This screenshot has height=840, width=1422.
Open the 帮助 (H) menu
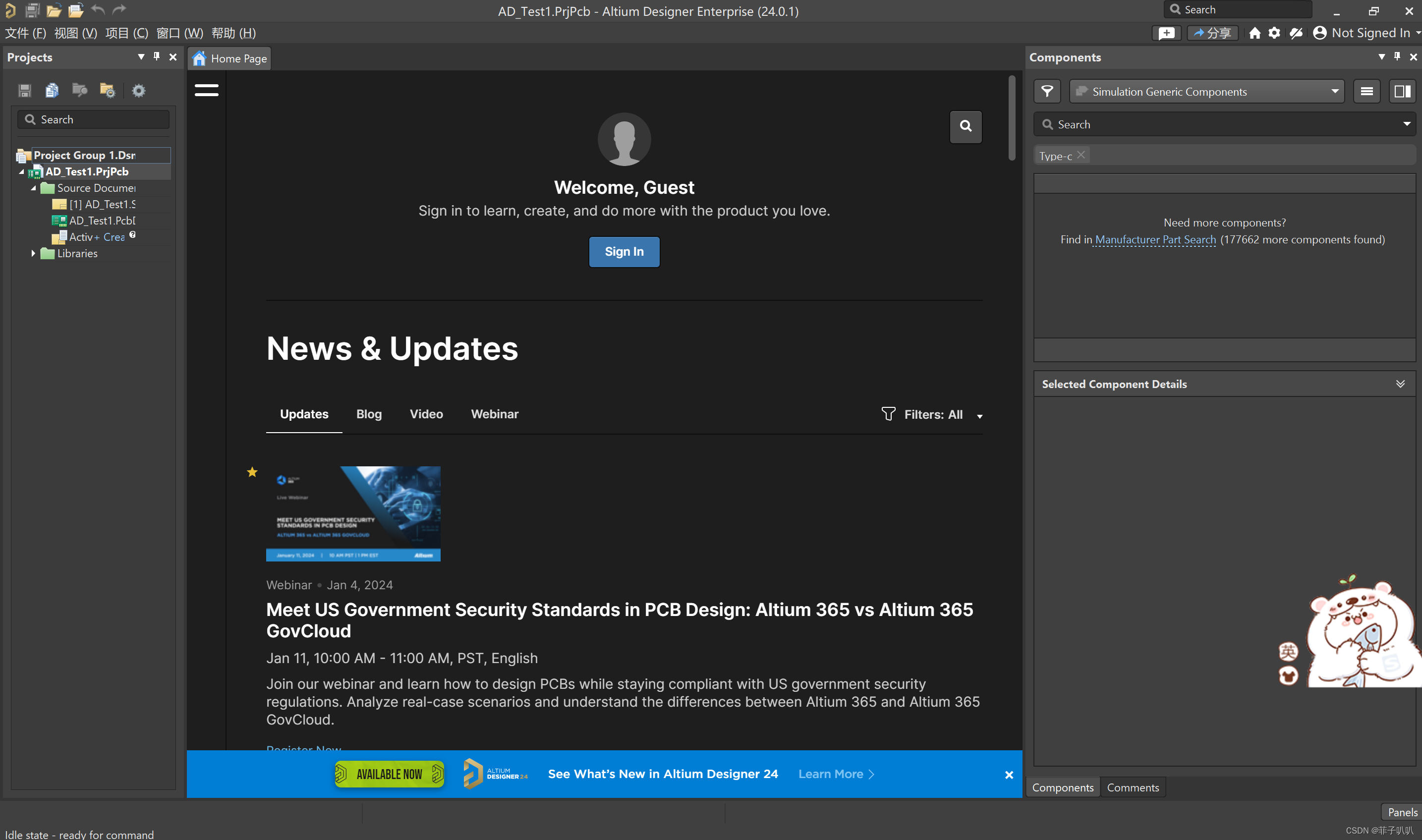pos(234,33)
